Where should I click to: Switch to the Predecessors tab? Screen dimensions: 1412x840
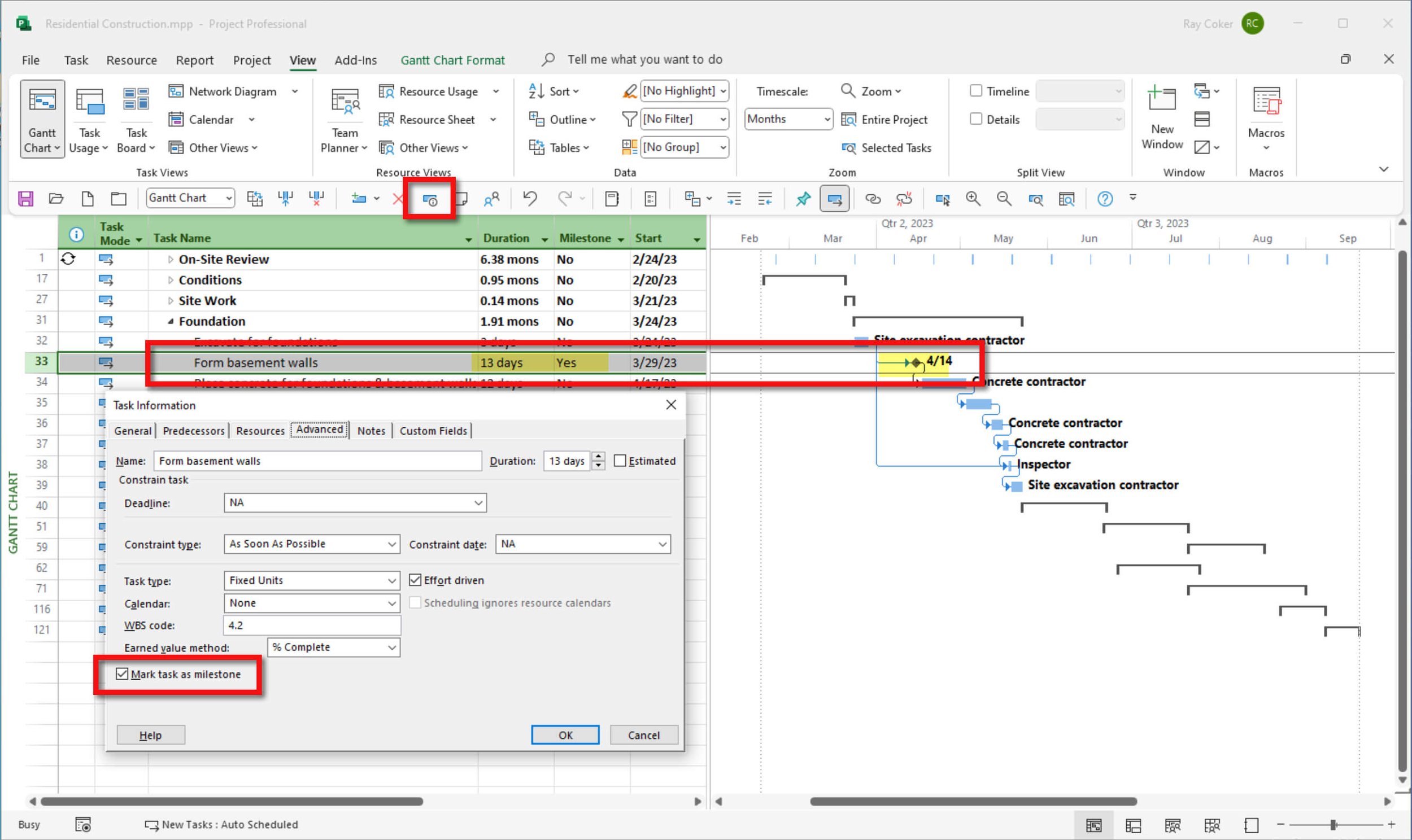[194, 431]
